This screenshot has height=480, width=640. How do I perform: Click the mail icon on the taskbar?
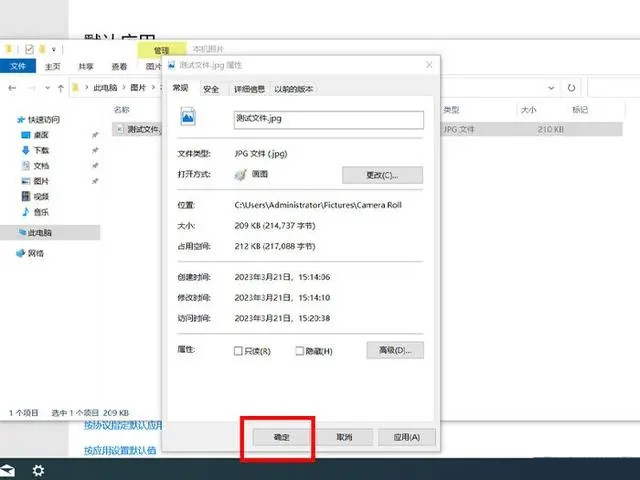pyautogui.click(x=7, y=471)
